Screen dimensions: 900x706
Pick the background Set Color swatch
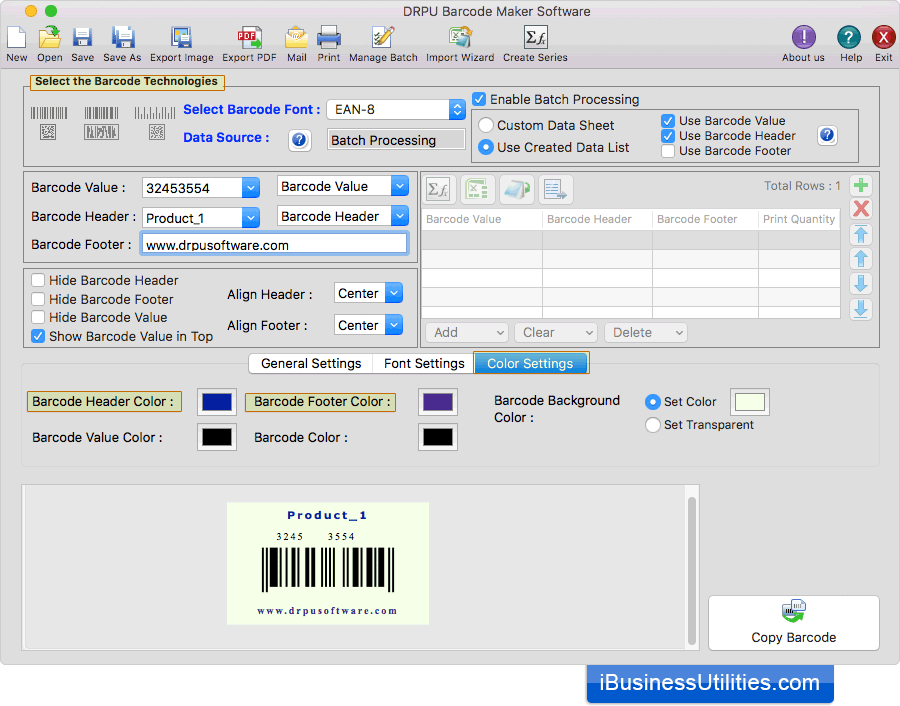[x=750, y=402]
